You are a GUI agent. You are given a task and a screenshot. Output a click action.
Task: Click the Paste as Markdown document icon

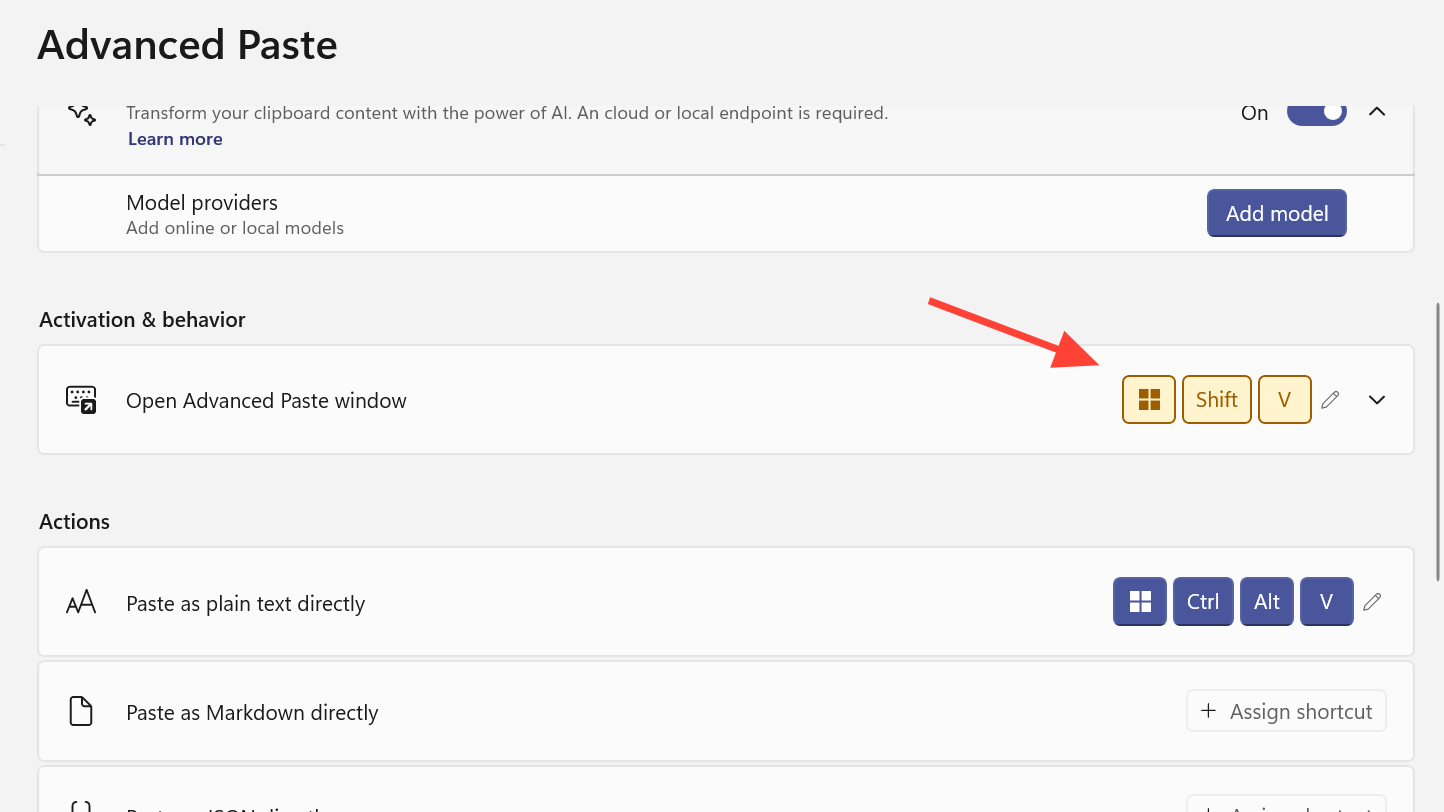pos(81,712)
